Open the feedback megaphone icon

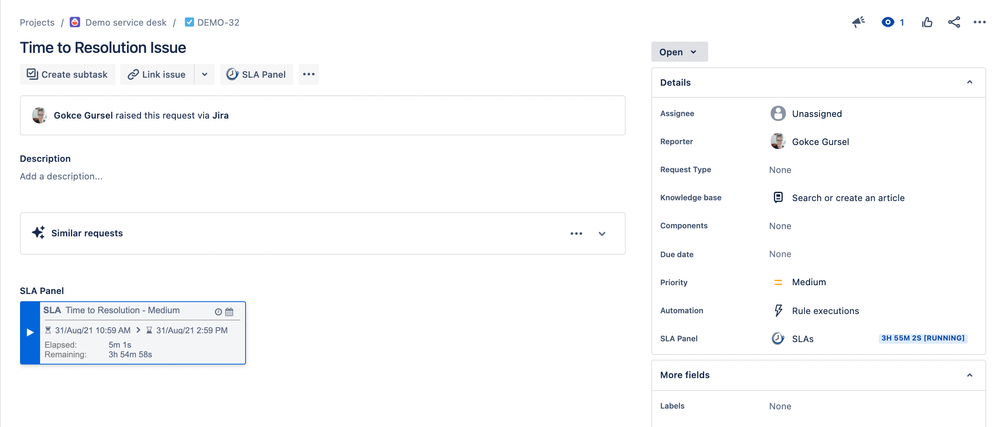pyautogui.click(x=858, y=22)
